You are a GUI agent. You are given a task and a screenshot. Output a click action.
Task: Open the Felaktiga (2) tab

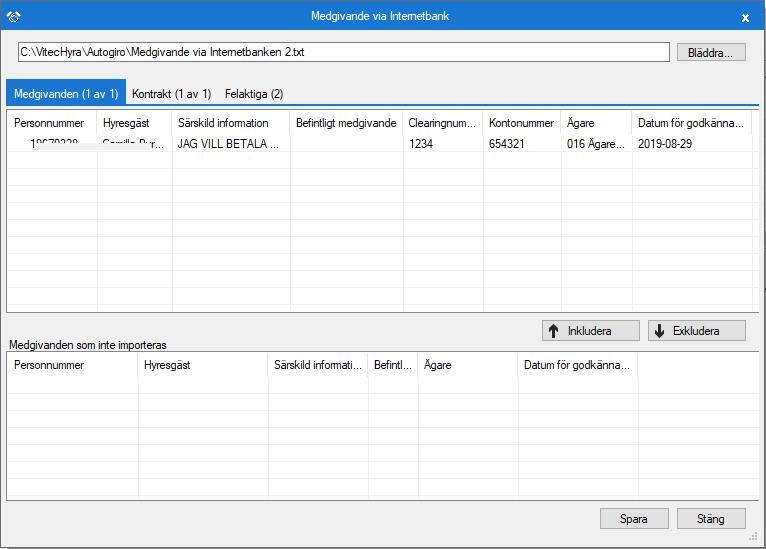[x=254, y=93]
